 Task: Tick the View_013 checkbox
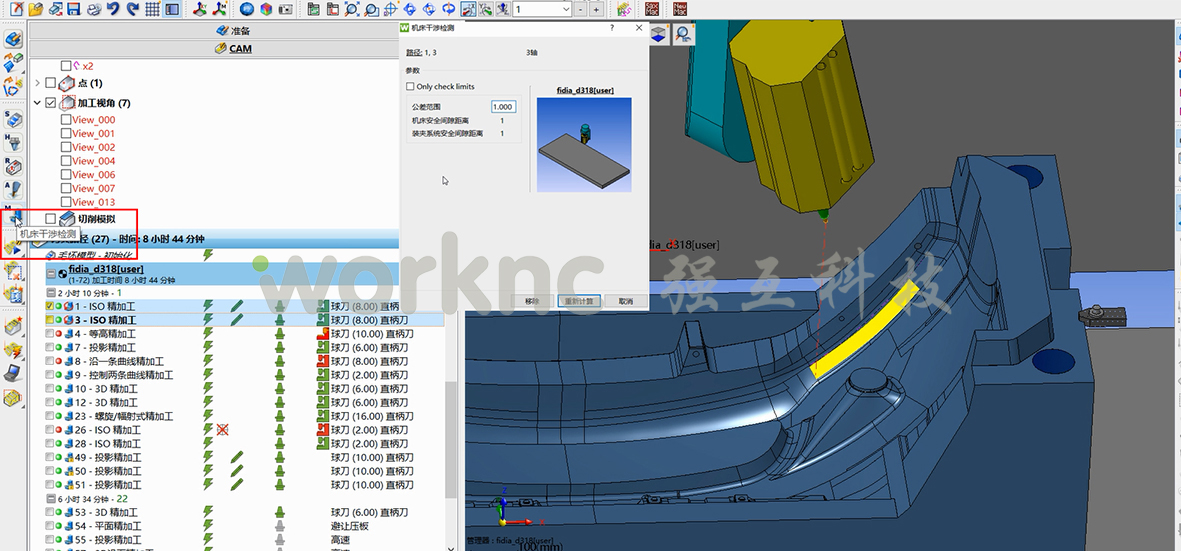[66, 202]
